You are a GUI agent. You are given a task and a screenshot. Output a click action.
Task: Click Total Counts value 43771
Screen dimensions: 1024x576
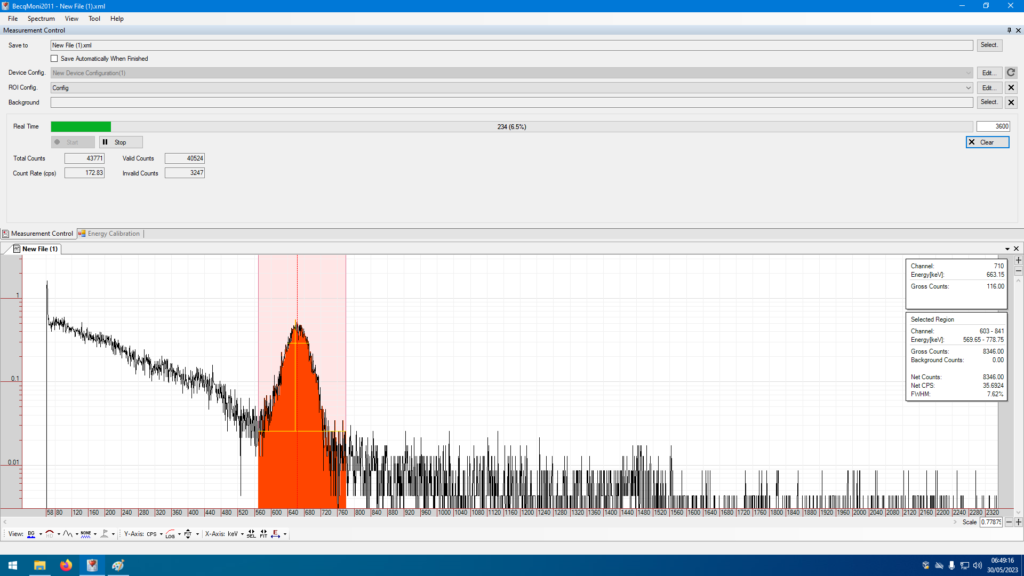(x=84, y=158)
